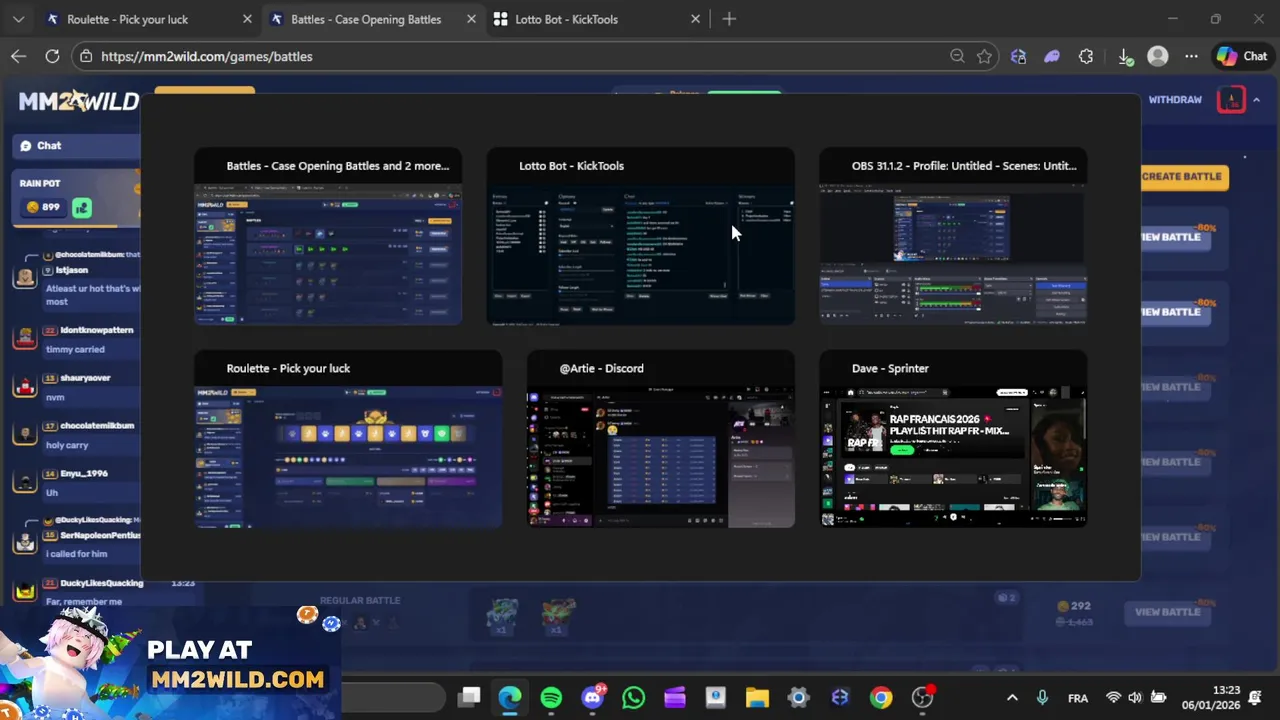
Task: Open the browser Downloads icon
Action: click(x=1123, y=56)
